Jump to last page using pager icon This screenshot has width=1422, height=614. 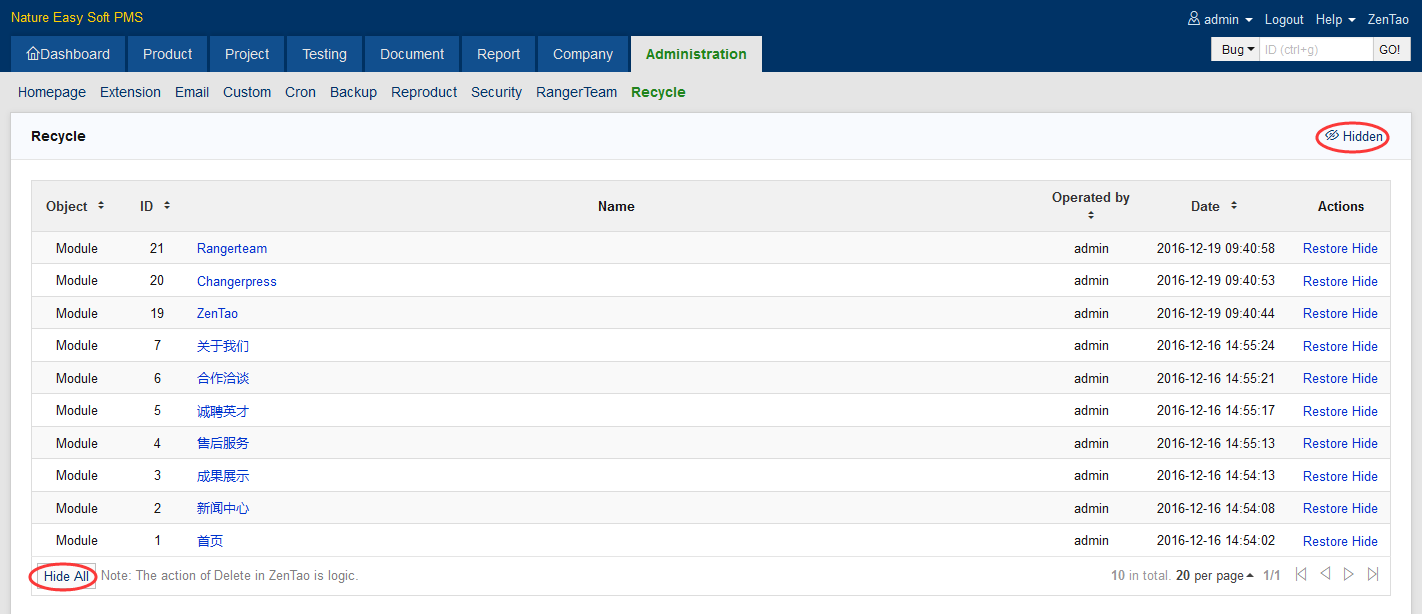click(1373, 574)
